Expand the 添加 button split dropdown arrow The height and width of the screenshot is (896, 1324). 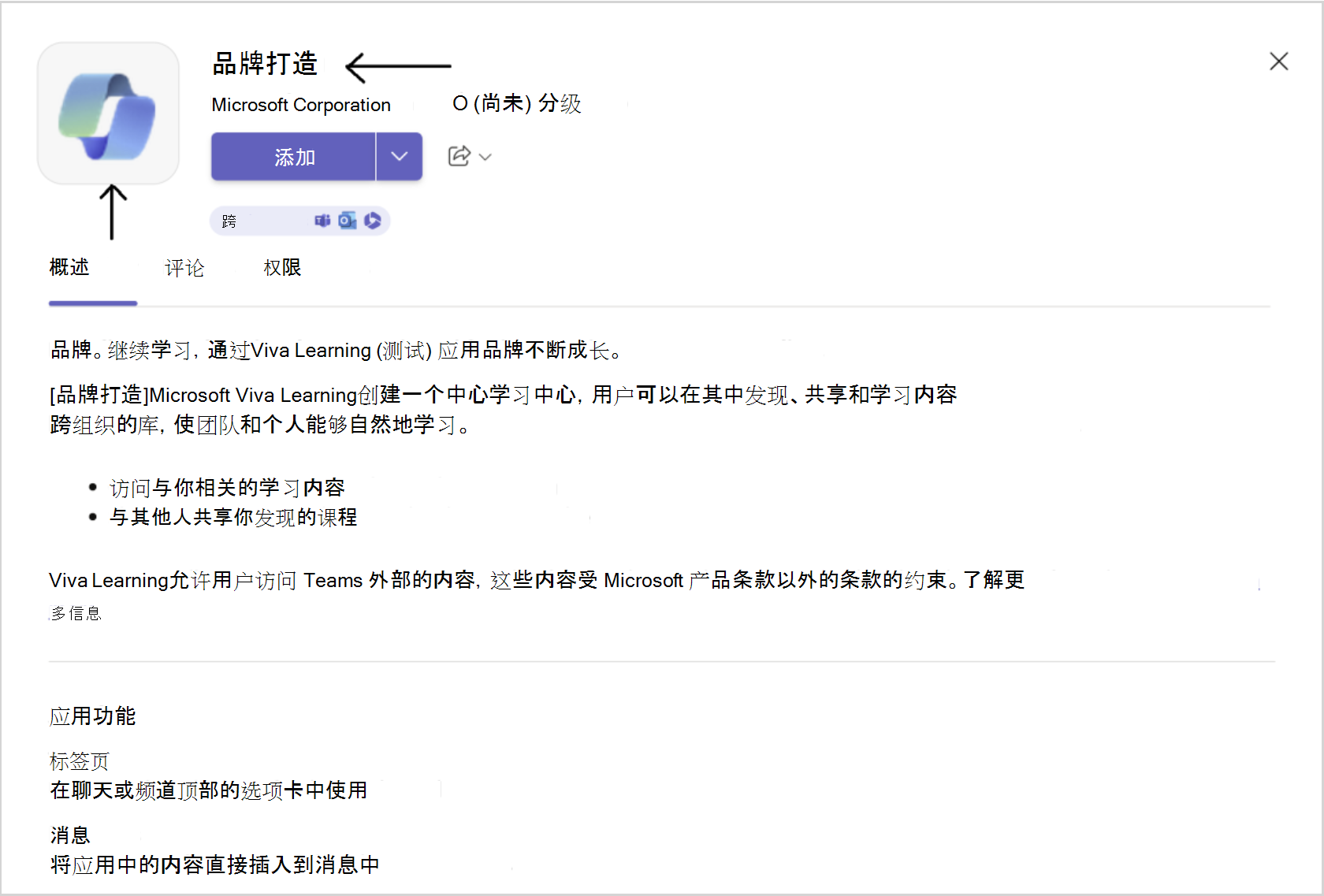pos(399,156)
